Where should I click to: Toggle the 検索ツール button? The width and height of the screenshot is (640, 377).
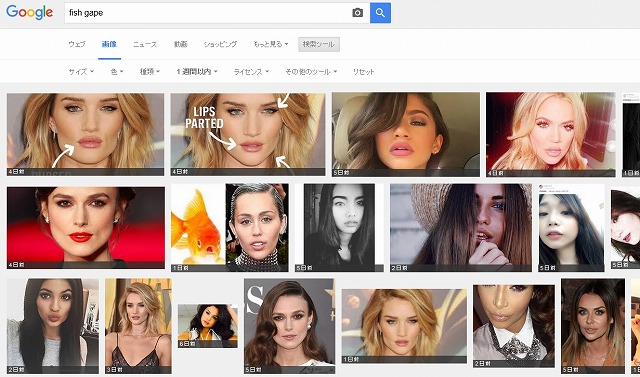pyautogui.click(x=319, y=44)
